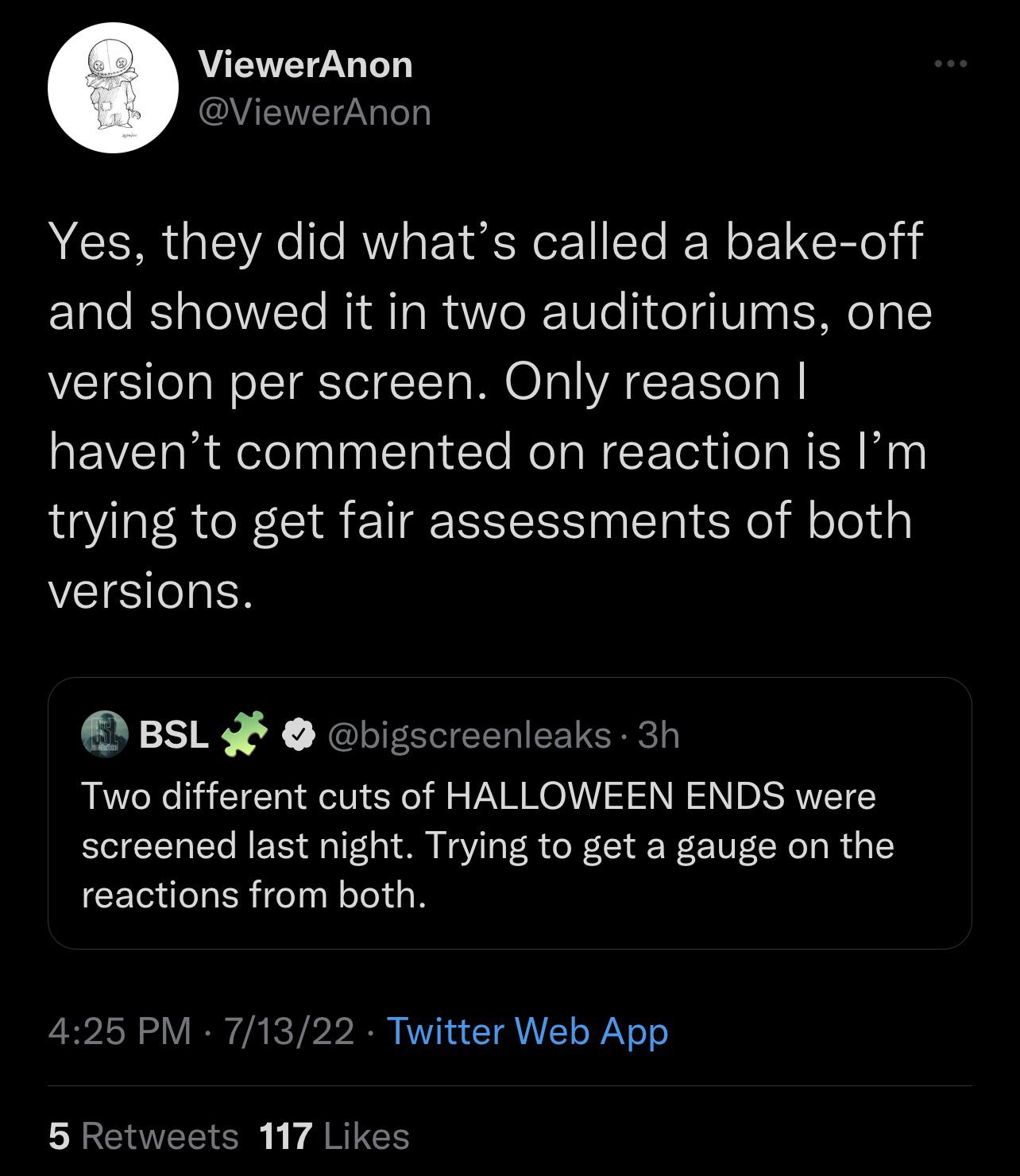Open @ViewerAnon's handle
Image resolution: width=1020 pixels, height=1176 pixels.
(316, 113)
